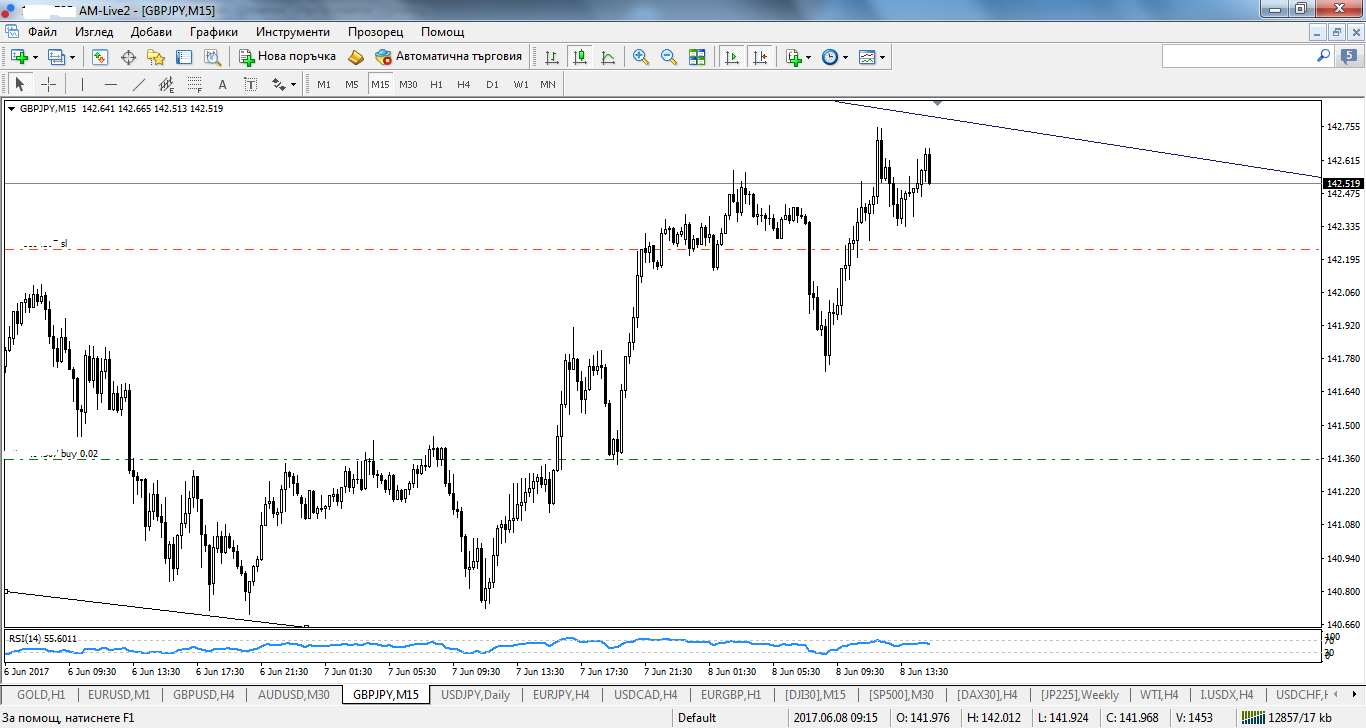The width and height of the screenshot is (1366, 728).
Task: Open the Добави menu
Action: 151,32
